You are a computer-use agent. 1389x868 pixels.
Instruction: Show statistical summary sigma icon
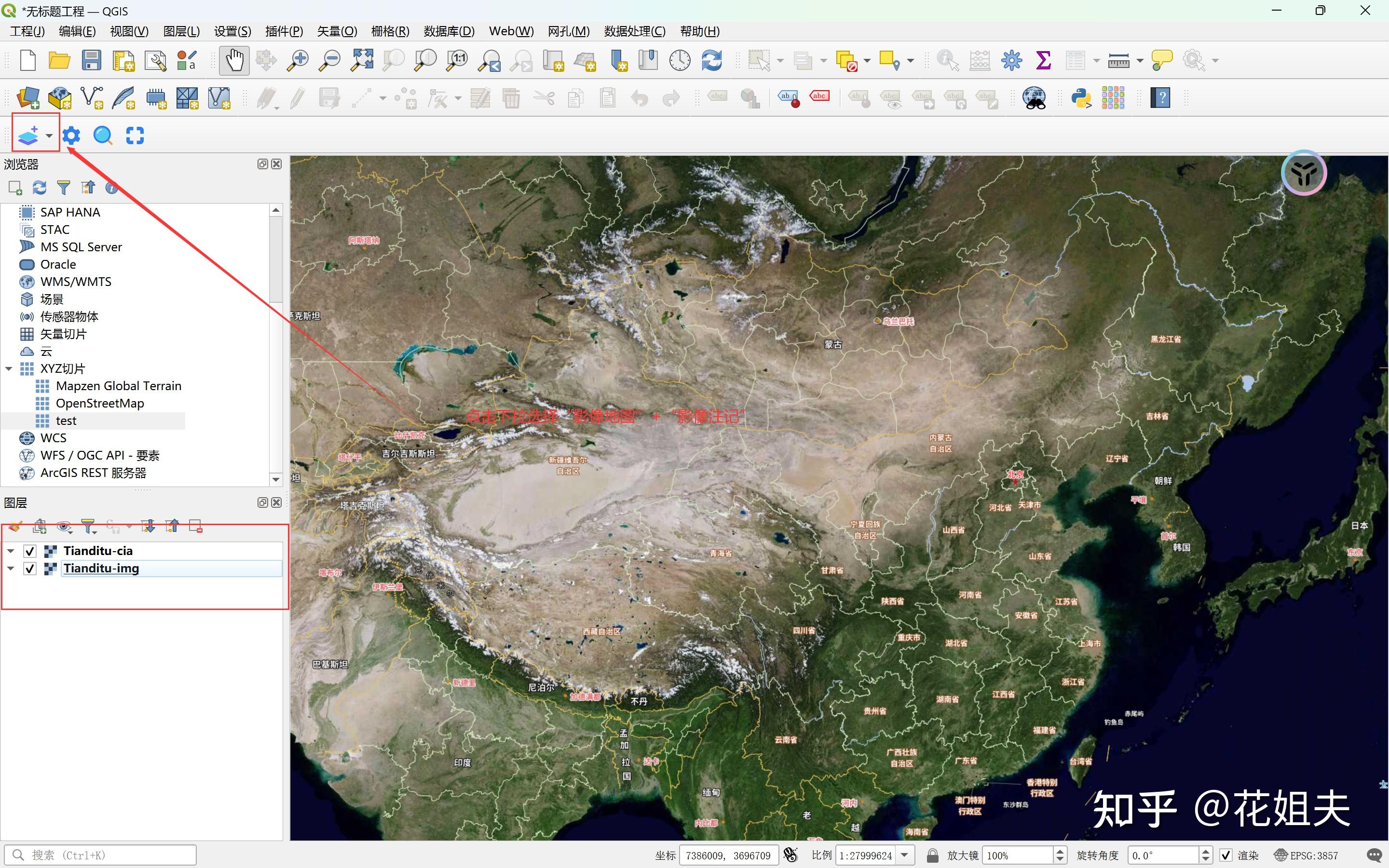[x=1044, y=60]
